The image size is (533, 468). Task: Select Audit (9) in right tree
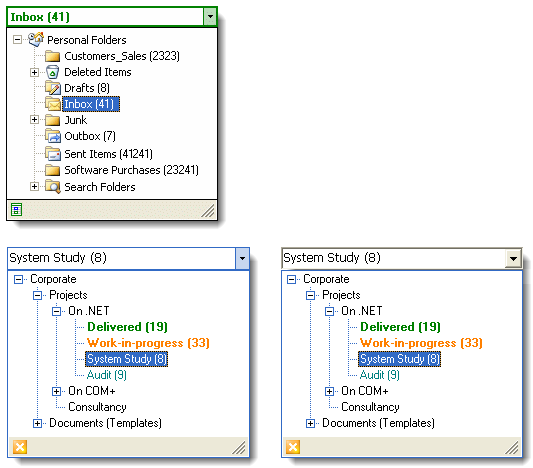click(x=380, y=375)
